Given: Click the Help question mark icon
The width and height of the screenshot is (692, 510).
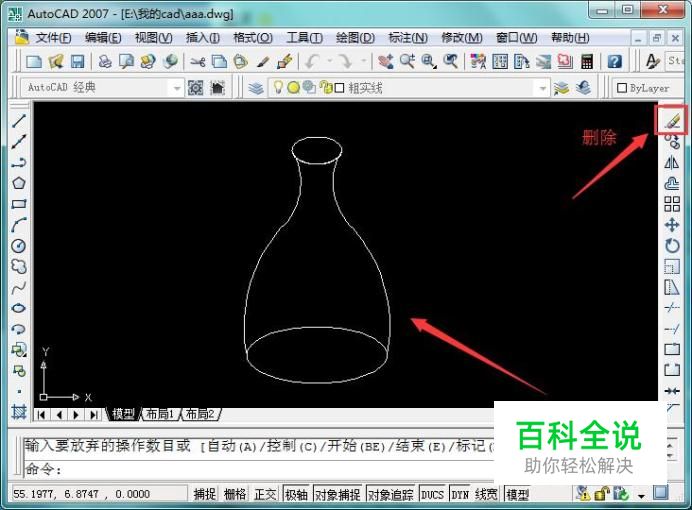Looking at the screenshot, I should (x=614, y=61).
